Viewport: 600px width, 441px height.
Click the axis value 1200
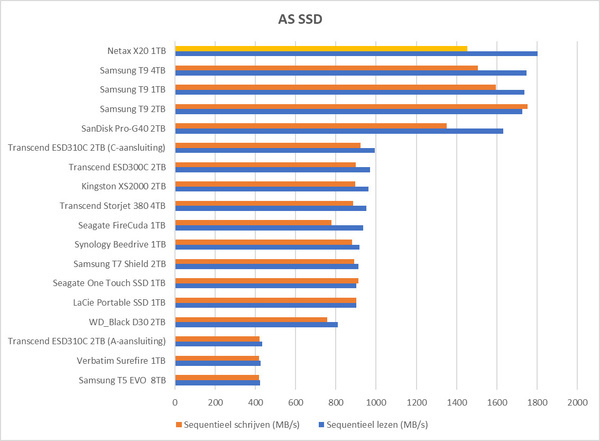click(x=416, y=403)
